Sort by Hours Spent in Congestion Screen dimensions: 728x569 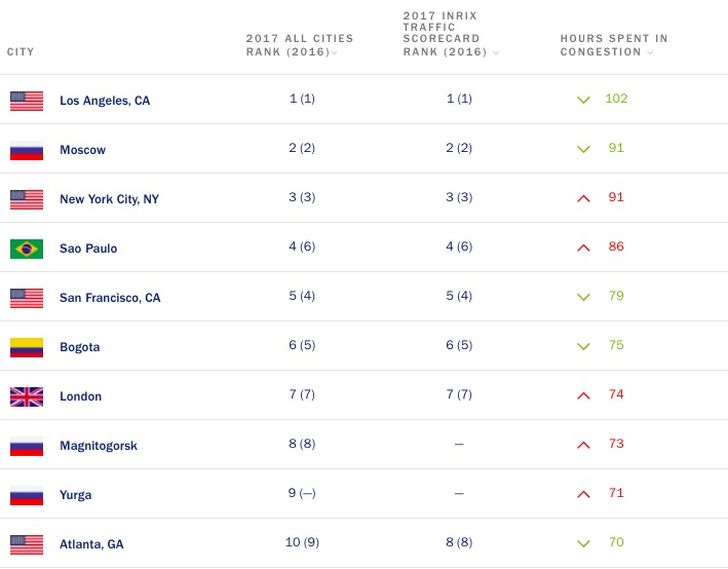[613, 46]
